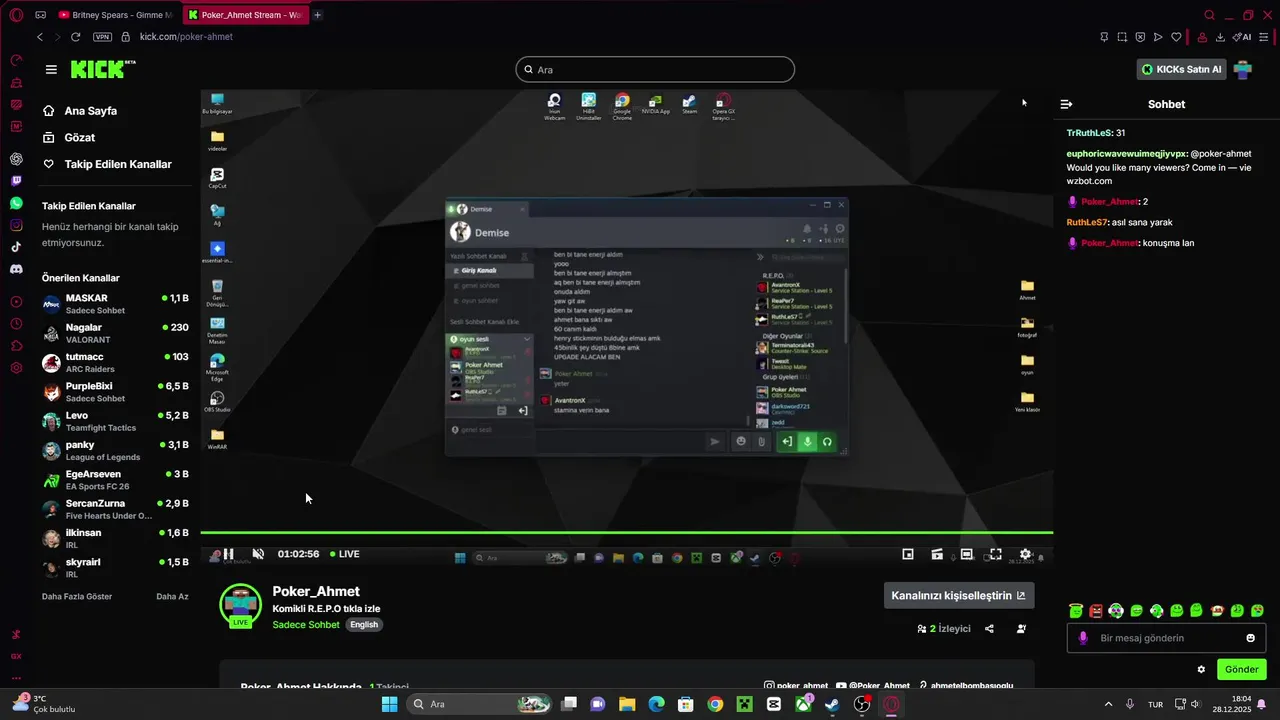Open Discord in Opera sidebar
Image resolution: width=1280 pixels, height=720 pixels.
[16, 269]
